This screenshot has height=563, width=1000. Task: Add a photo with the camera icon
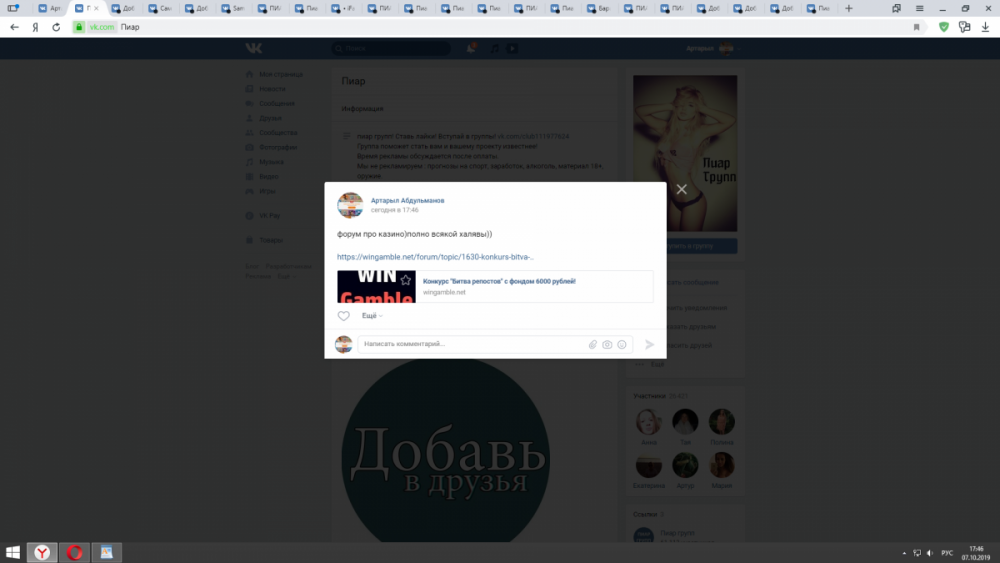pos(607,344)
